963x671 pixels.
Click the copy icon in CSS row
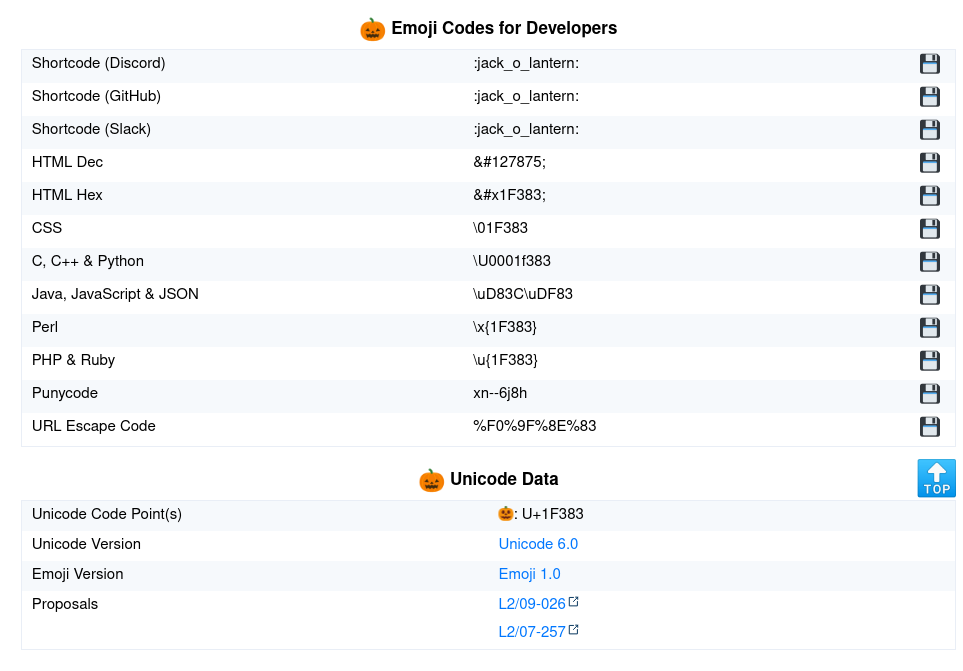[929, 229]
